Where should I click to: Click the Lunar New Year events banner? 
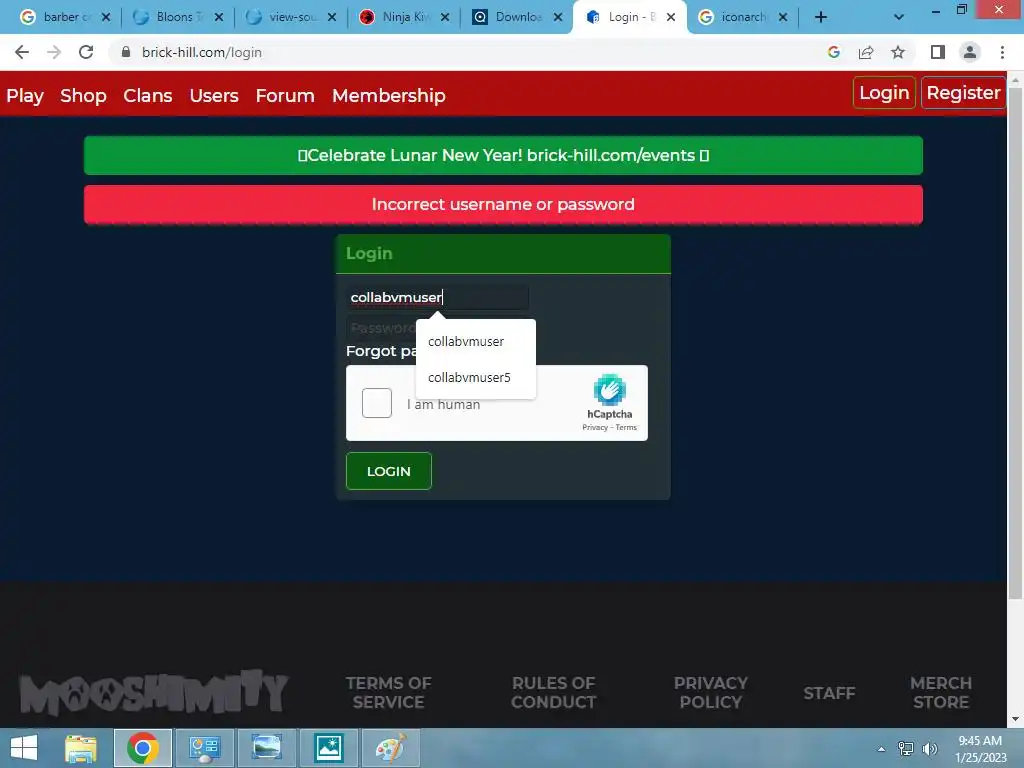[503, 155]
